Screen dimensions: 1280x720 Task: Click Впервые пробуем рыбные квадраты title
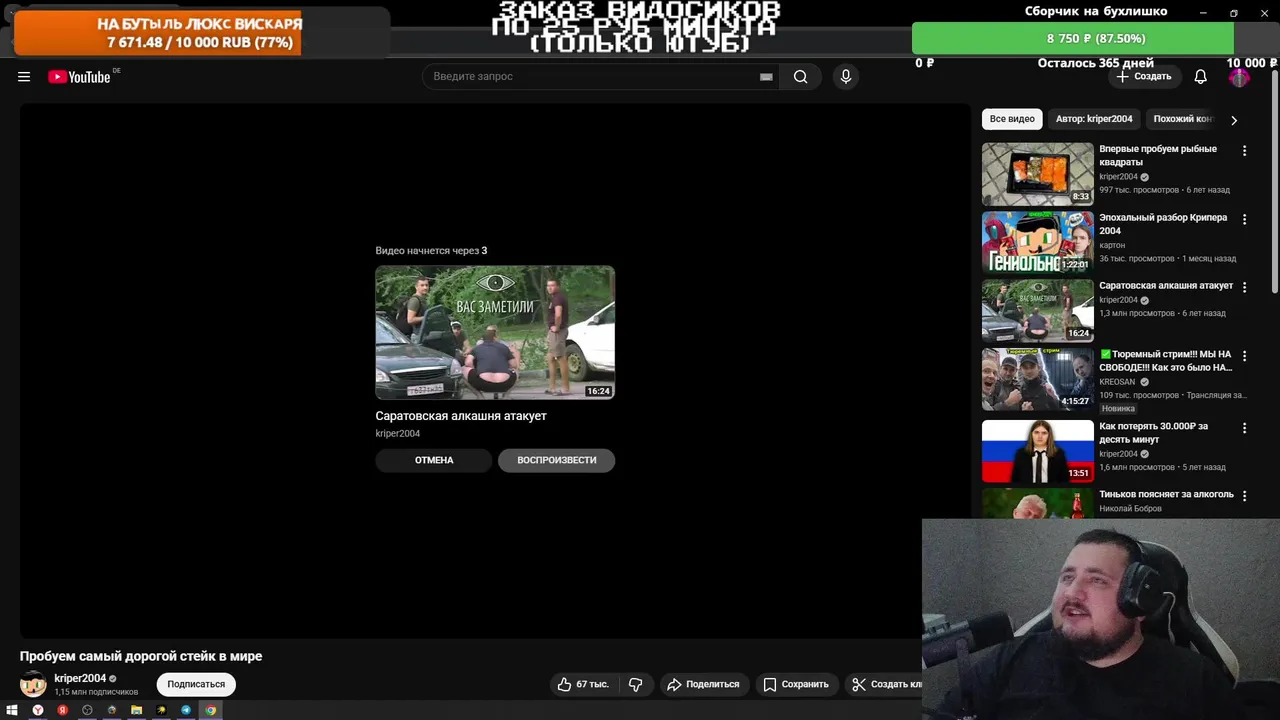1158,155
